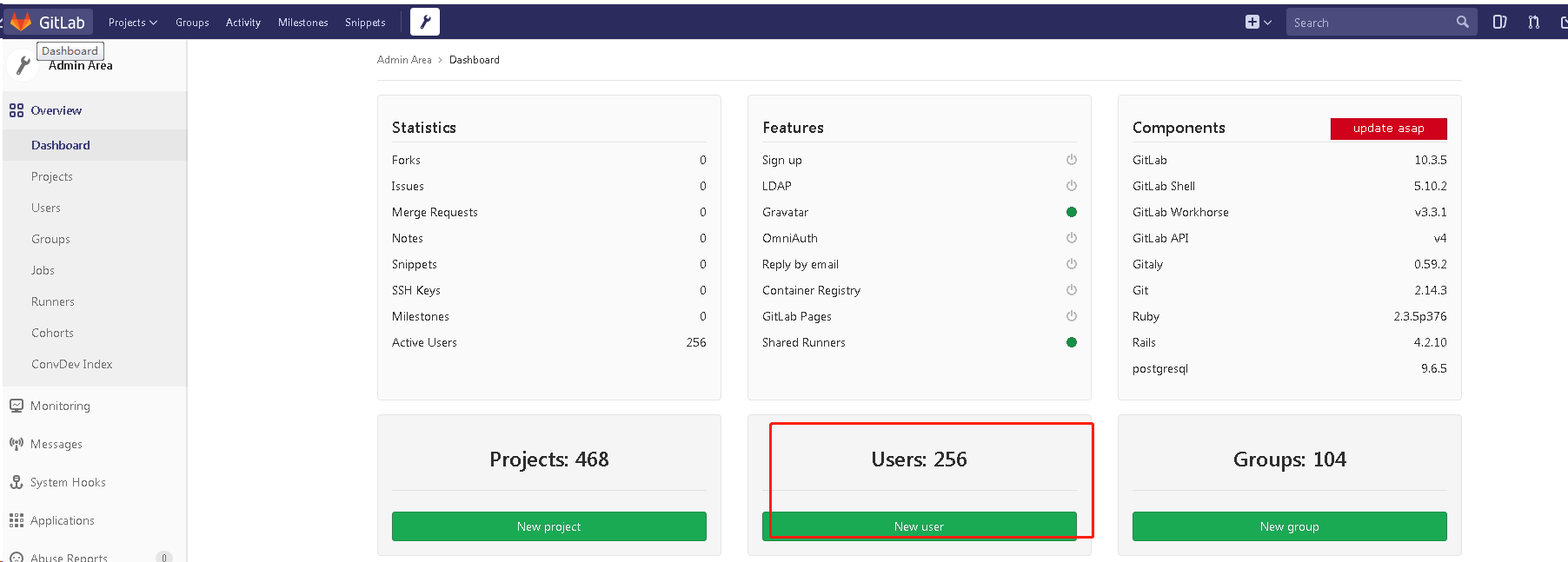
Task: Open the merge requests icon in top bar
Action: click(1534, 23)
